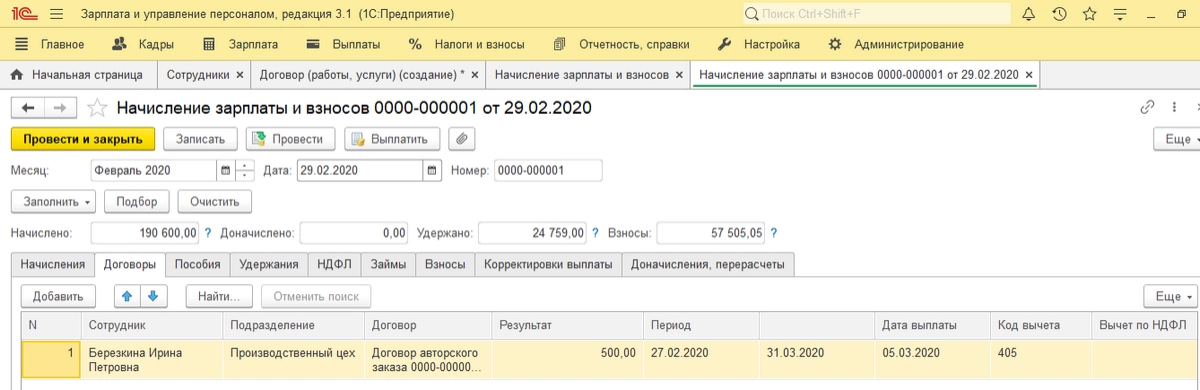Switch to Корректировки выплаты tab
The image size is (1200, 390).
548,264
